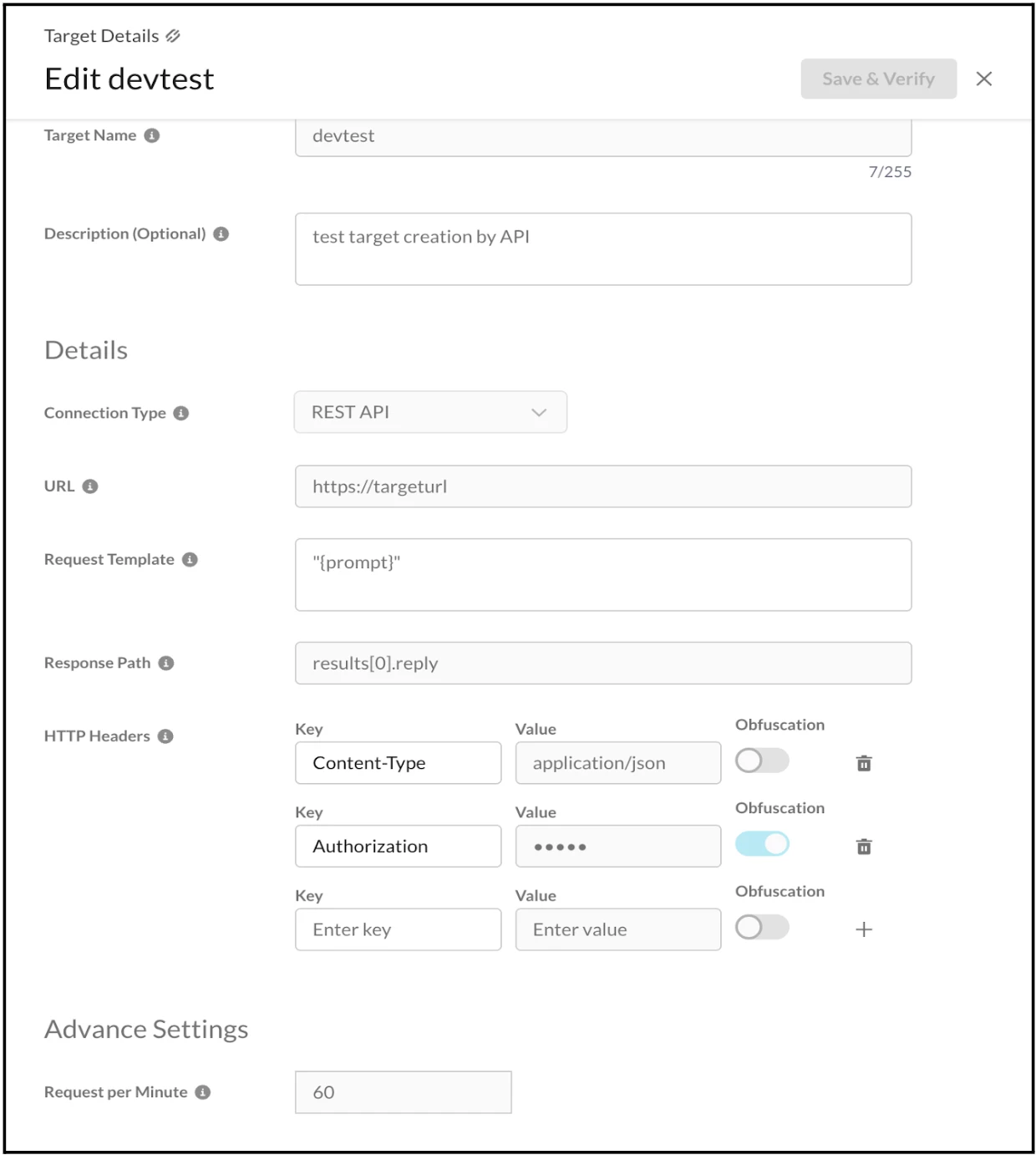Disable obfuscation for Authorization header
The height and width of the screenshot is (1155, 1036).
[762, 844]
